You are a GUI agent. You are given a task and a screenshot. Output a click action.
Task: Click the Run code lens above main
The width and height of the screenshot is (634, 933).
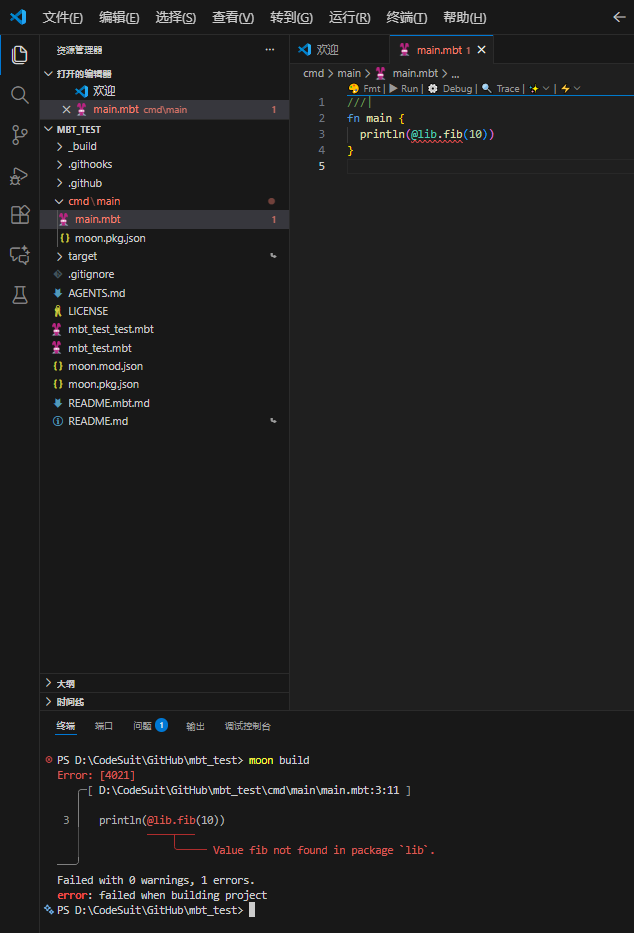coord(408,88)
